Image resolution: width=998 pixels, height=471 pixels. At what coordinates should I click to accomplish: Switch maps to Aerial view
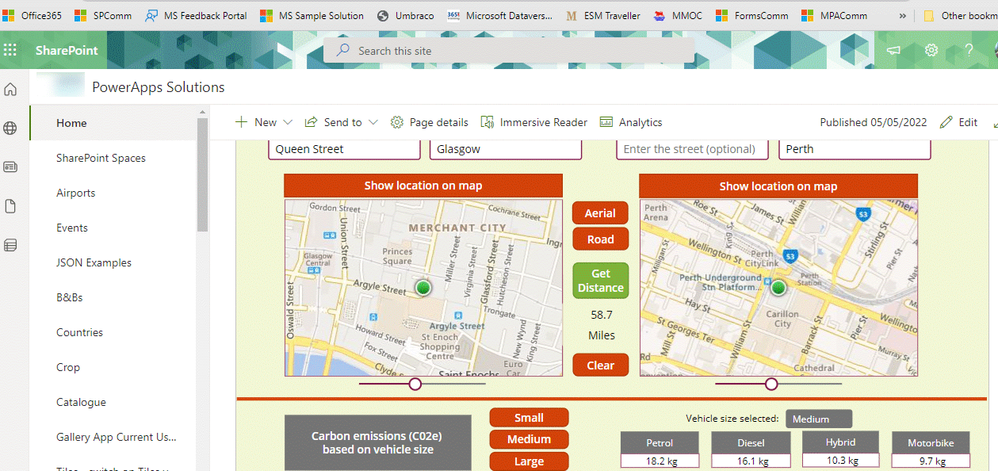600,213
